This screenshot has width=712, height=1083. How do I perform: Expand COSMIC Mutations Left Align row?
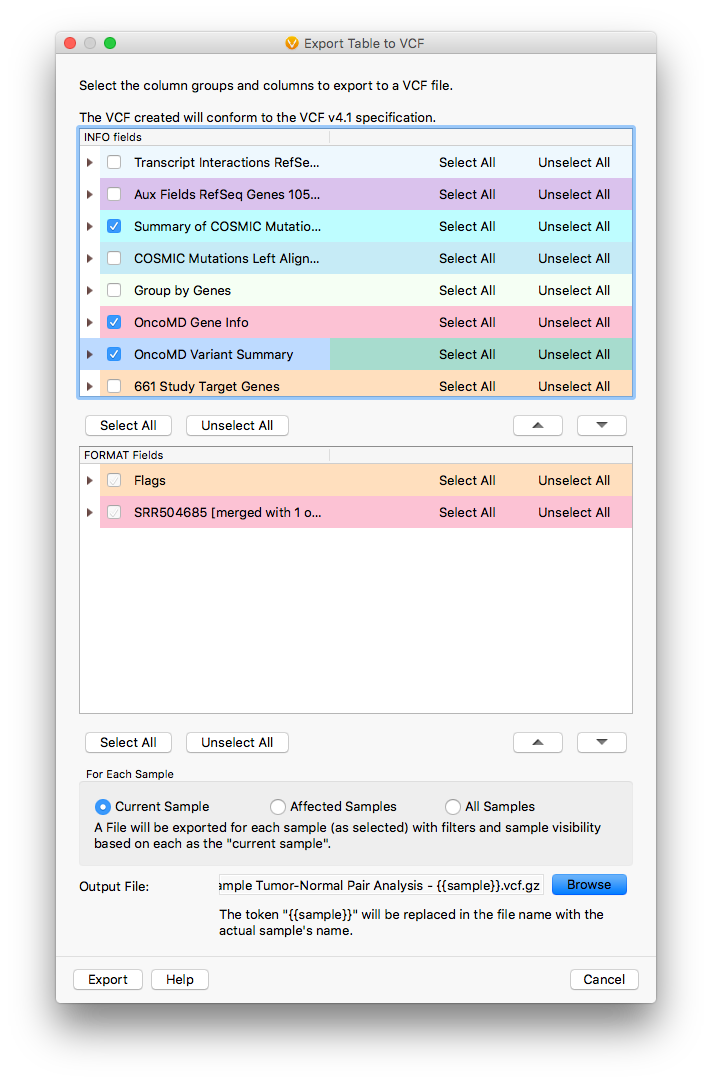(x=90, y=258)
